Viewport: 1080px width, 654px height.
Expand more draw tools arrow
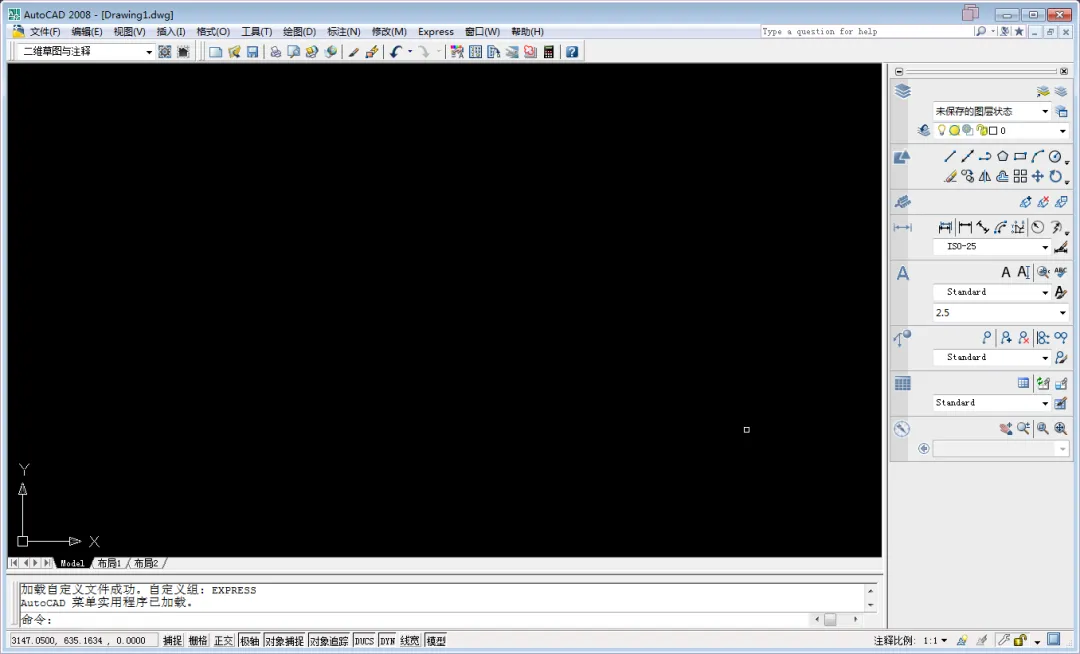point(1067,162)
